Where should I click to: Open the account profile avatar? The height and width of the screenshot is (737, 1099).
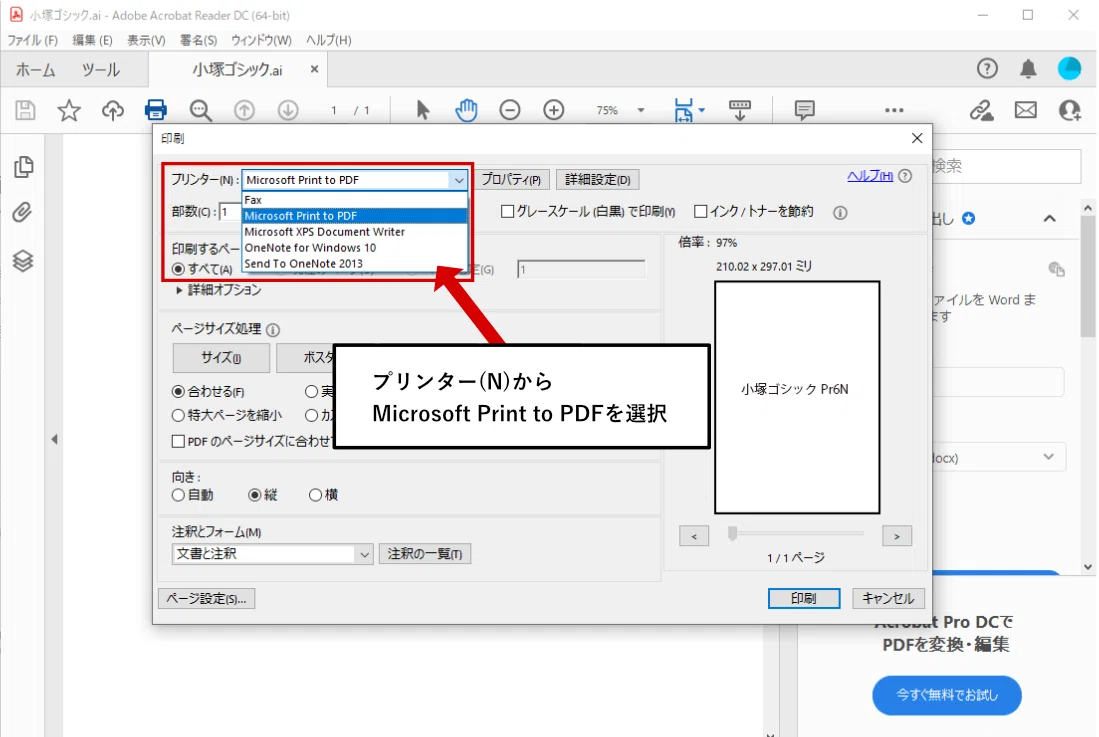(x=1070, y=69)
